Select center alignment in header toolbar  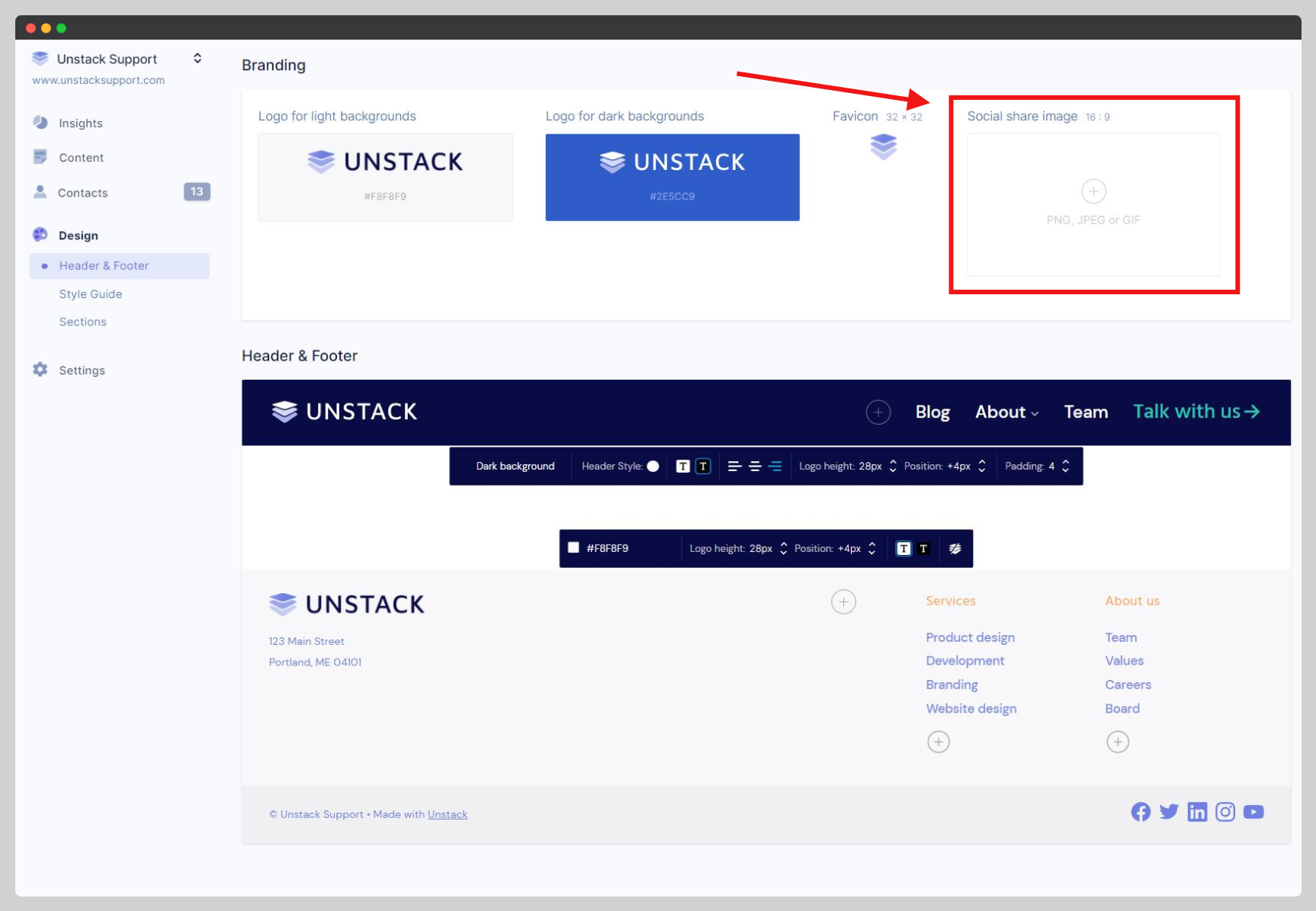(755, 467)
